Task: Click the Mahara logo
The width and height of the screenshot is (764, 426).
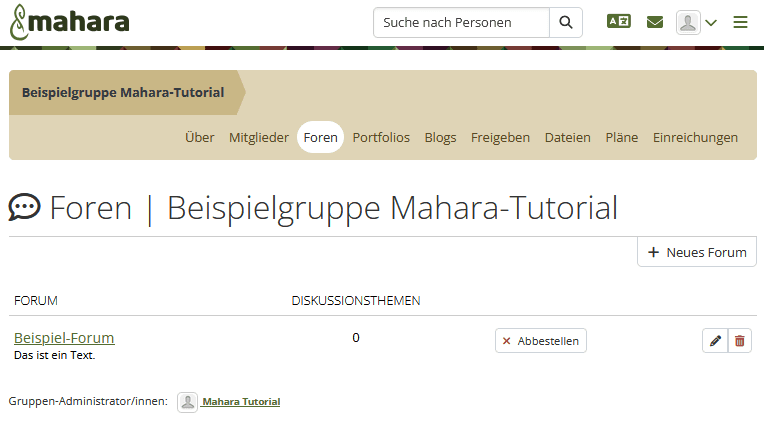Action: tap(69, 22)
